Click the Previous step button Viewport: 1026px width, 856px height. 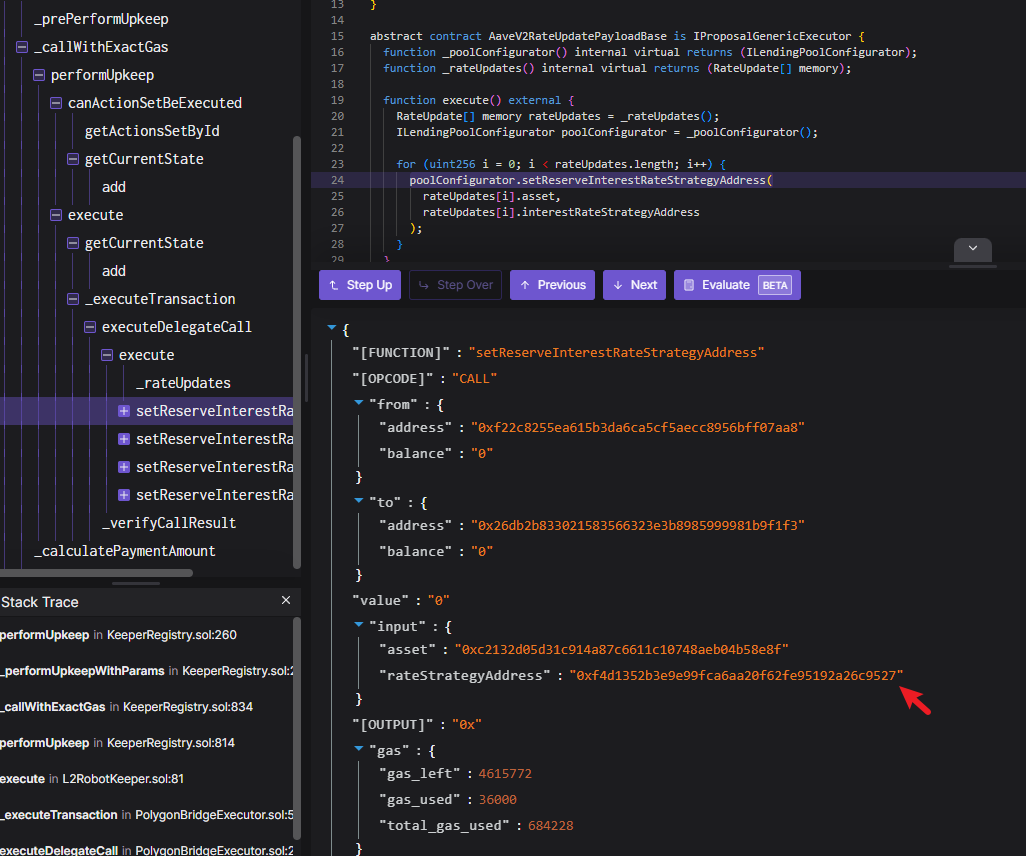[552, 285]
